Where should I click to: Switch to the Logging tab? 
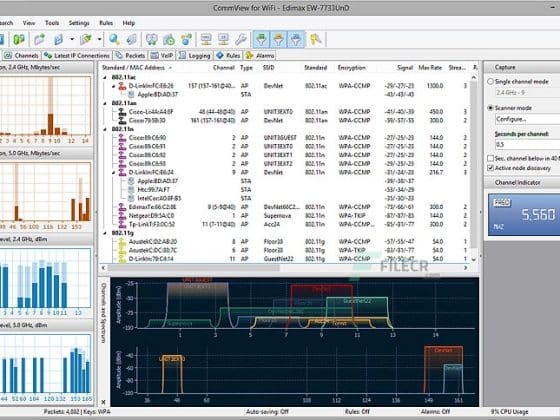click(195, 55)
